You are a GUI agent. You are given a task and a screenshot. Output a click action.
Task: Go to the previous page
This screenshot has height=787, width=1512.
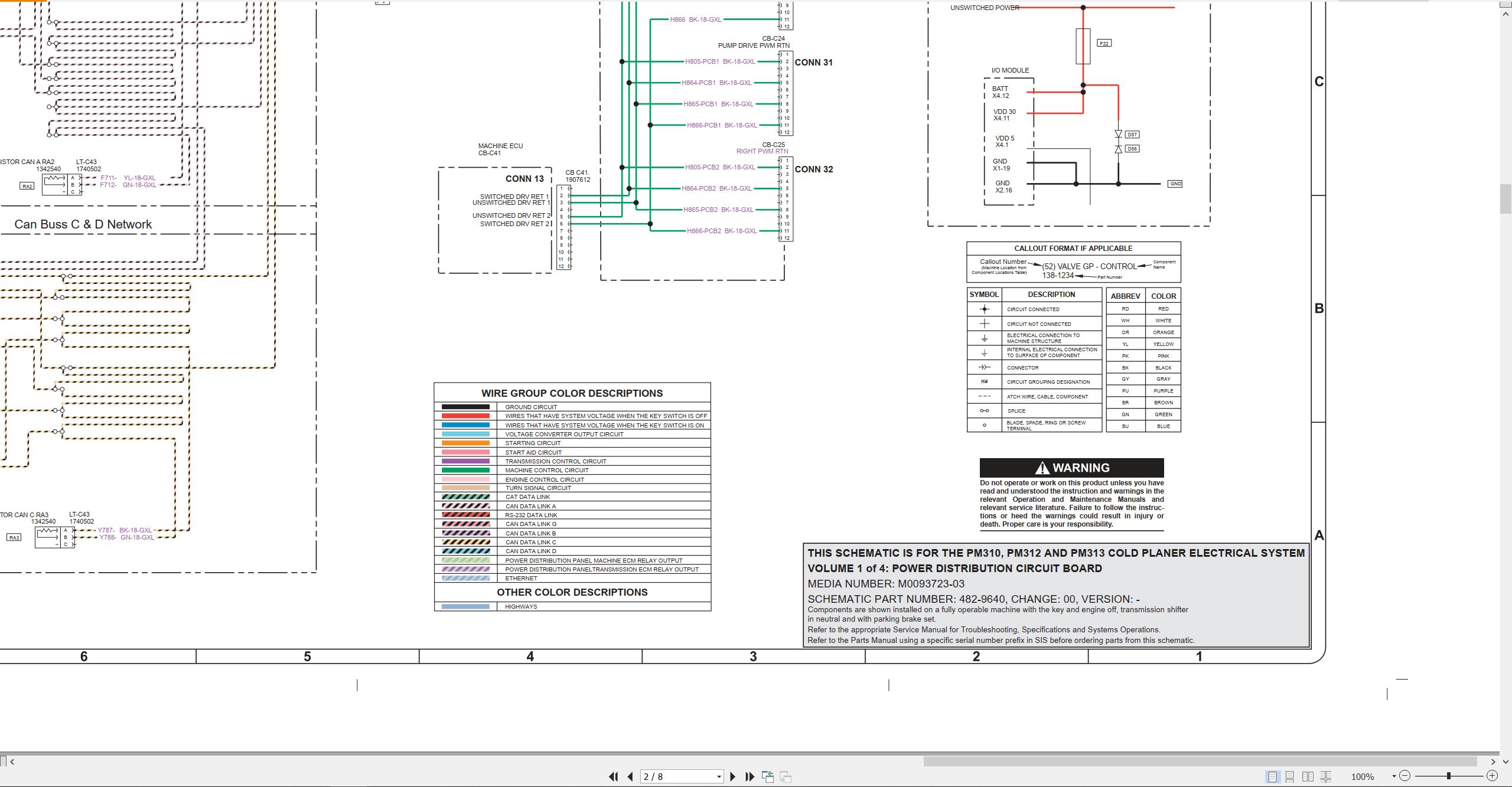pos(630,777)
